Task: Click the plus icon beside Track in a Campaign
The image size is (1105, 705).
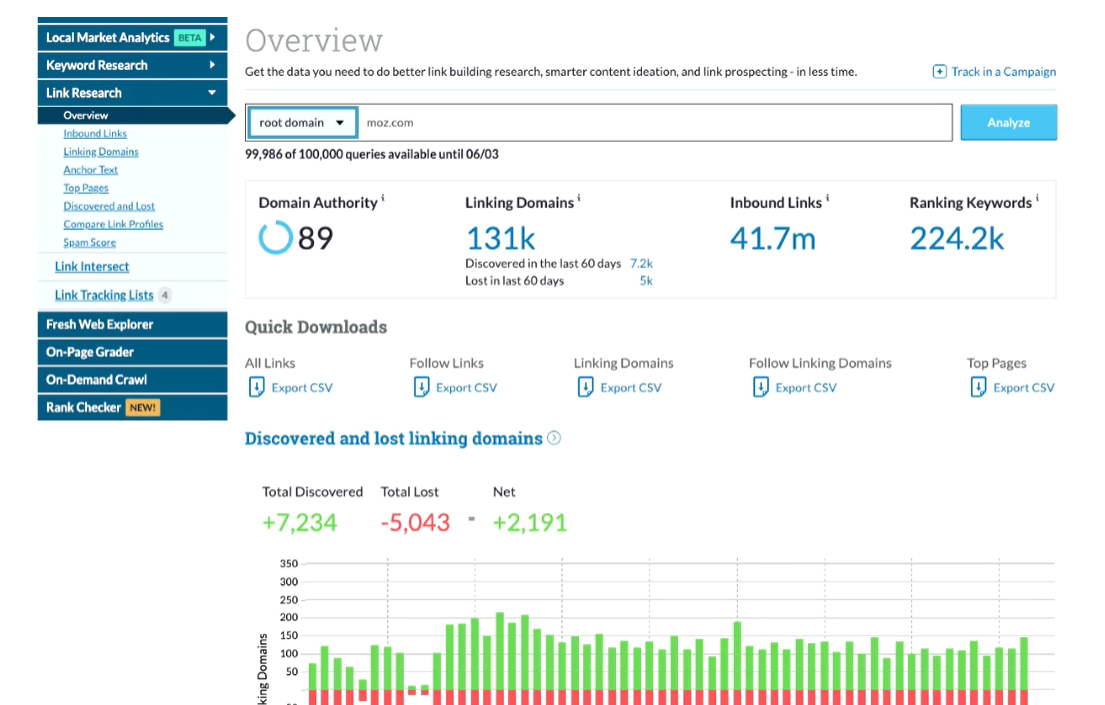Action: coord(939,72)
